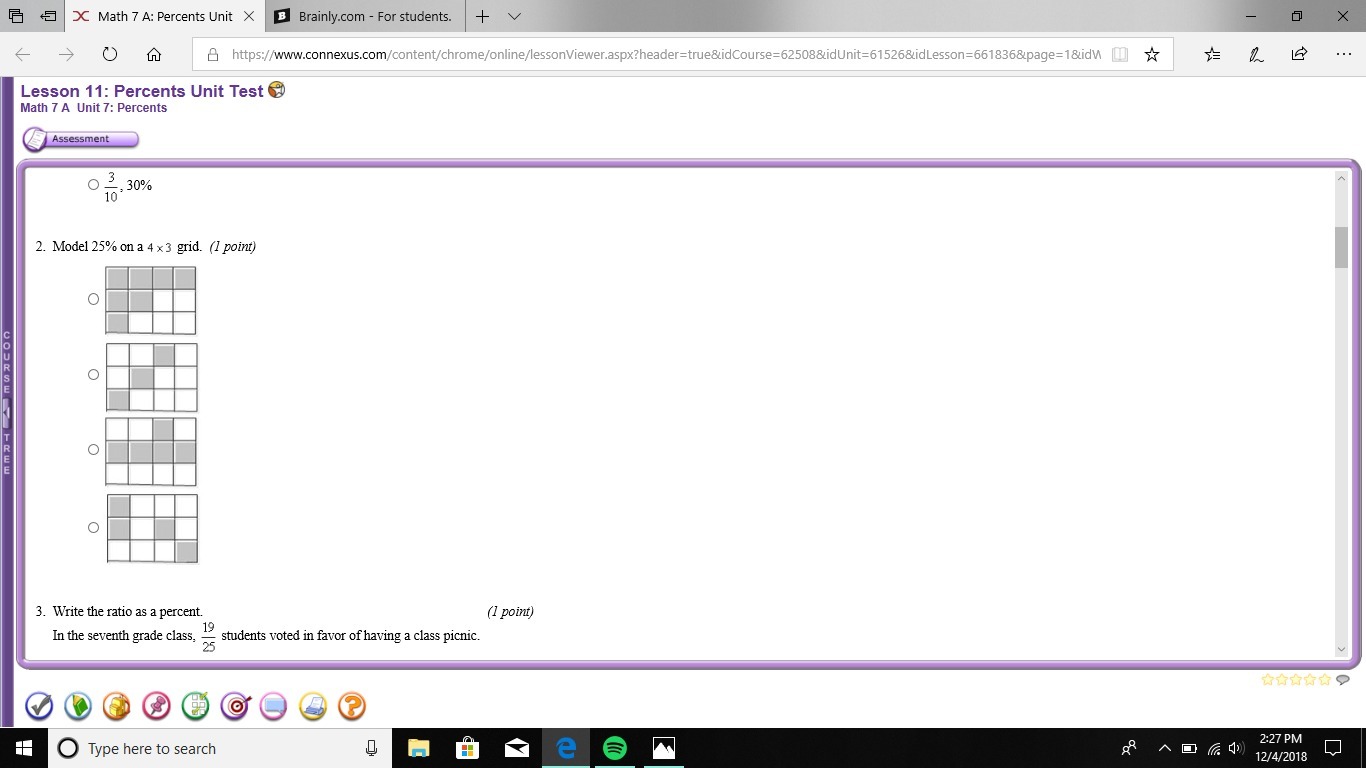Click the Assessment button
Viewport: 1366px width, 768px height.
(80, 139)
